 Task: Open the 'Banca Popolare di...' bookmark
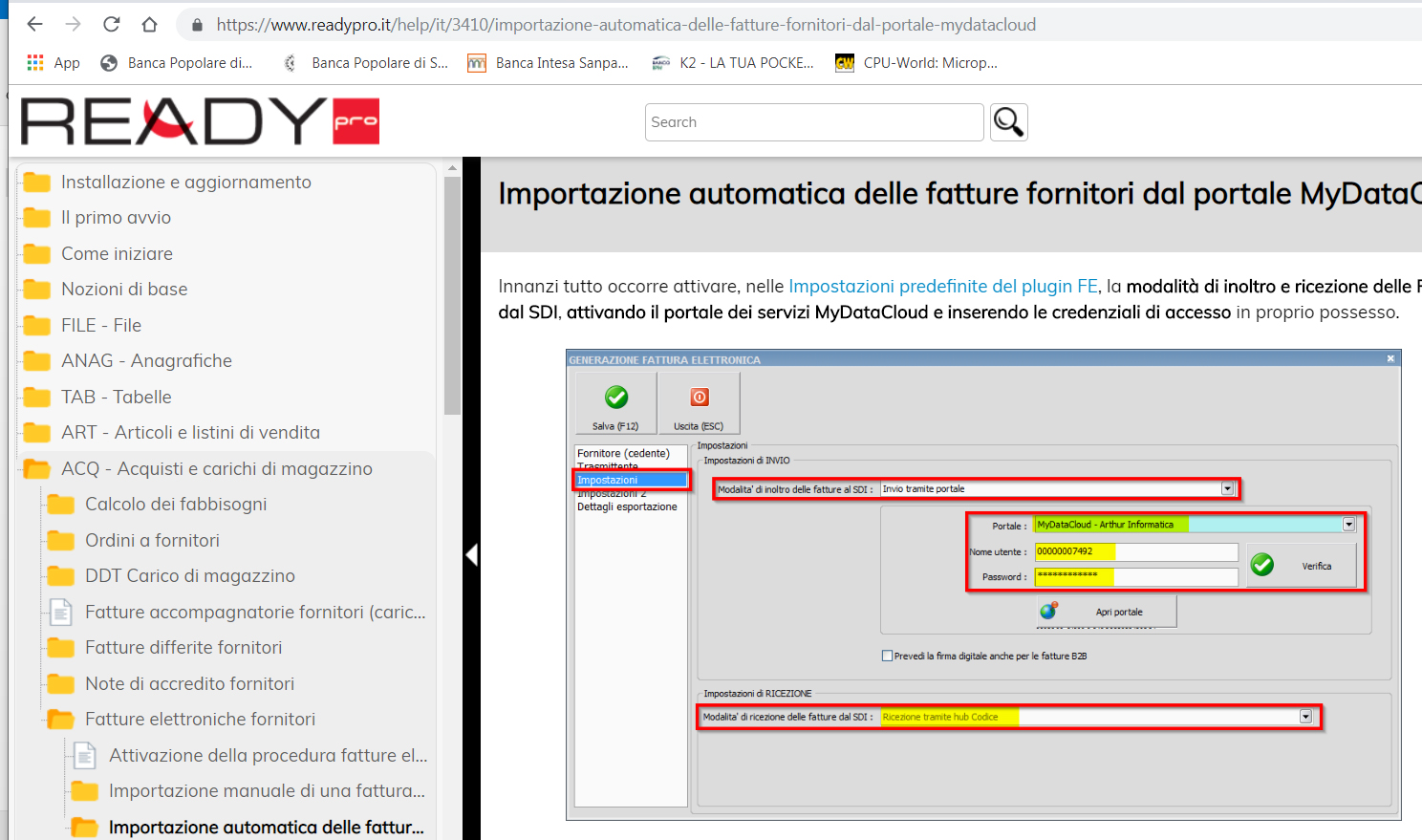click(x=177, y=63)
